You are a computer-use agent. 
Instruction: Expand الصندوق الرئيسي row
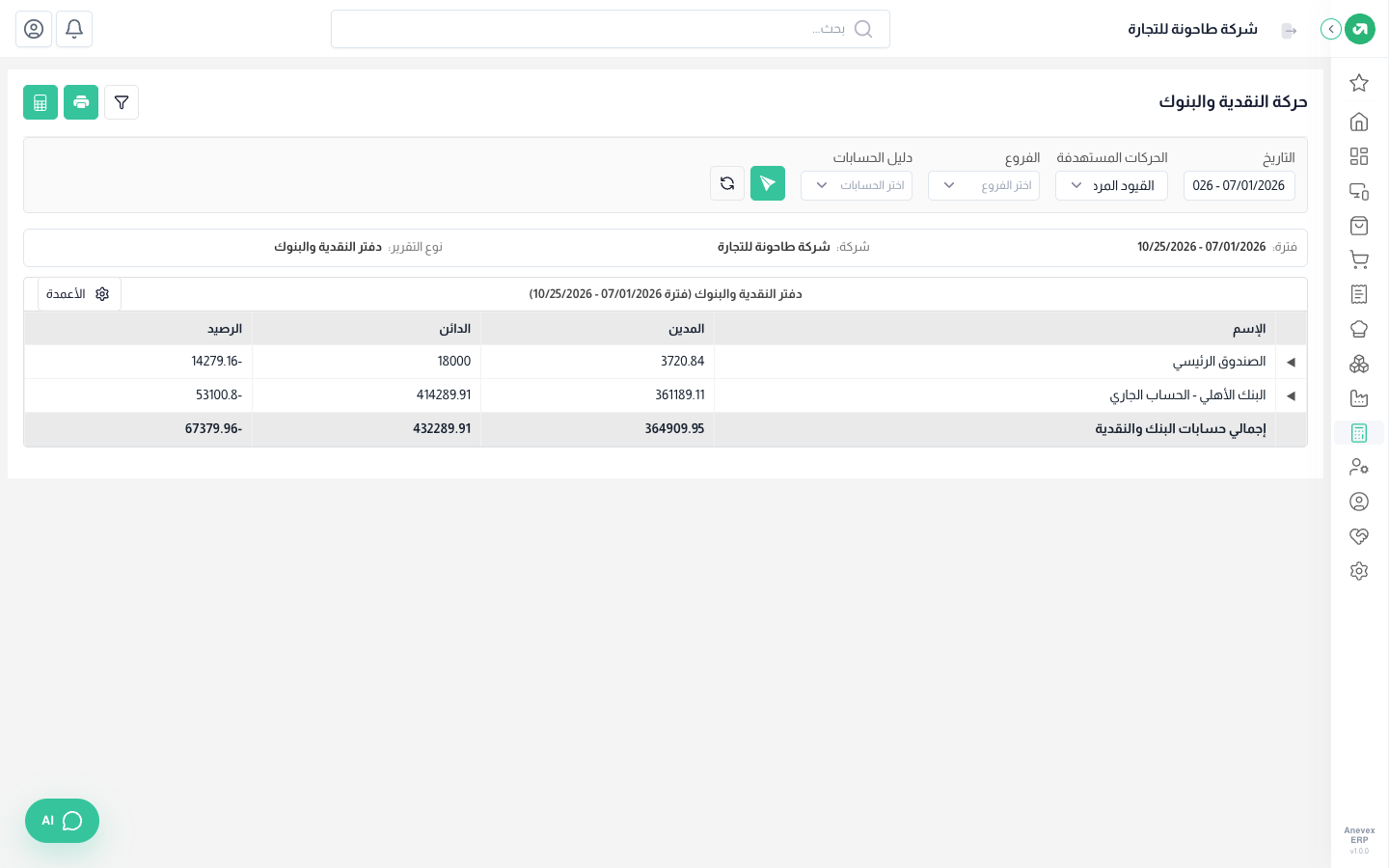1291,362
